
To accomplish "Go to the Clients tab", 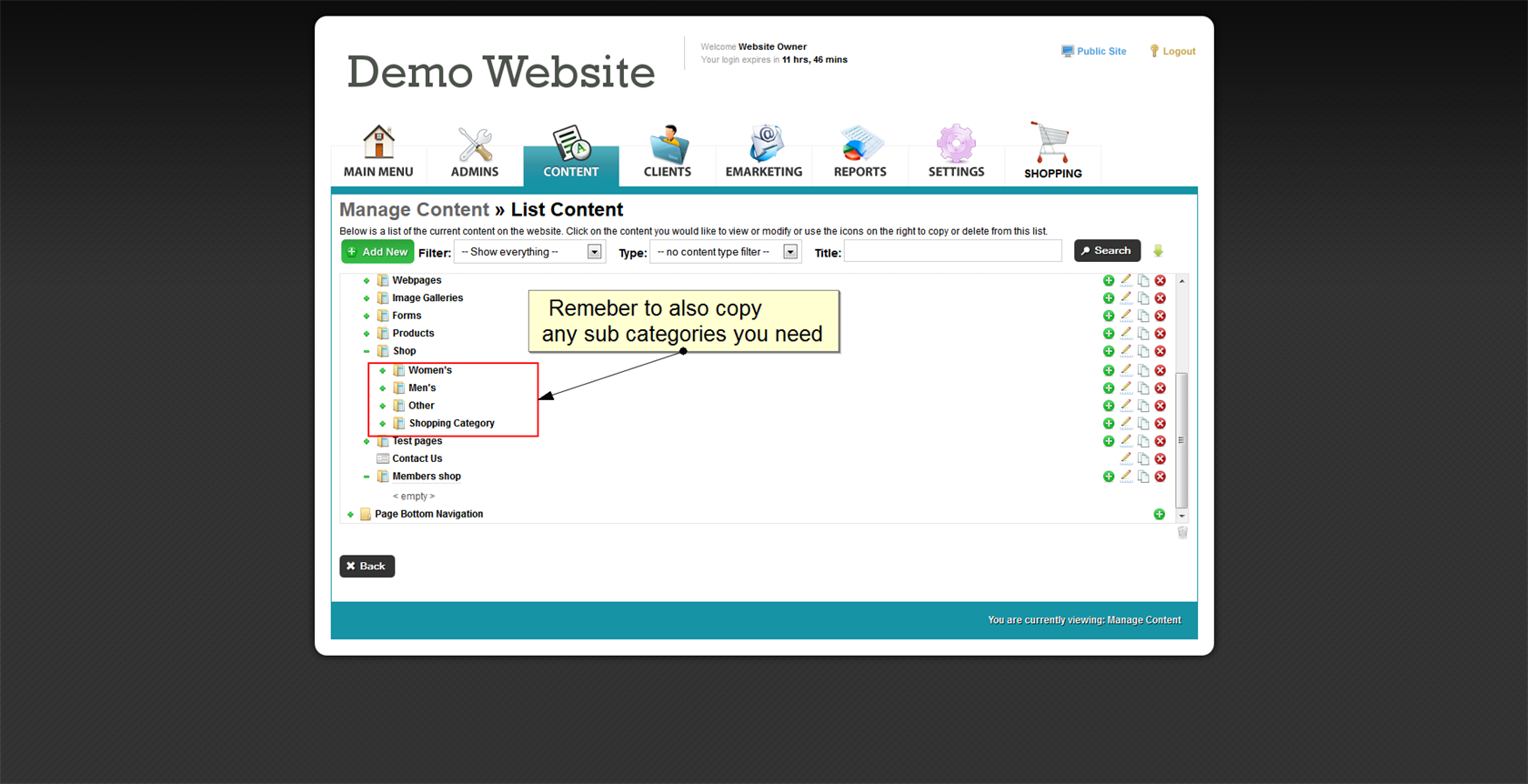I will 668,153.
